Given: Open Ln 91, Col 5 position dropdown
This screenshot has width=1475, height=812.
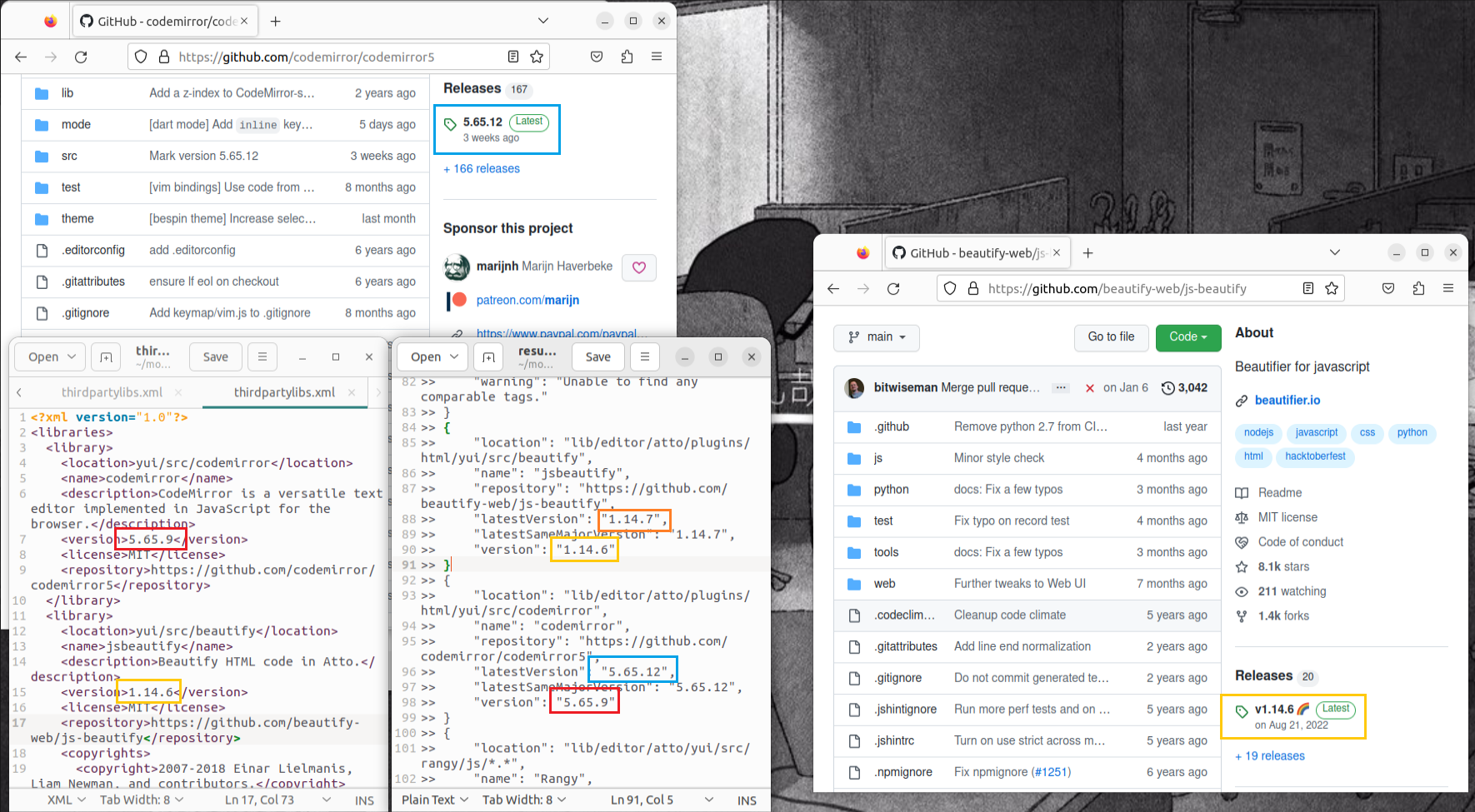Looking at the screenshot, I should pos(662,800).
